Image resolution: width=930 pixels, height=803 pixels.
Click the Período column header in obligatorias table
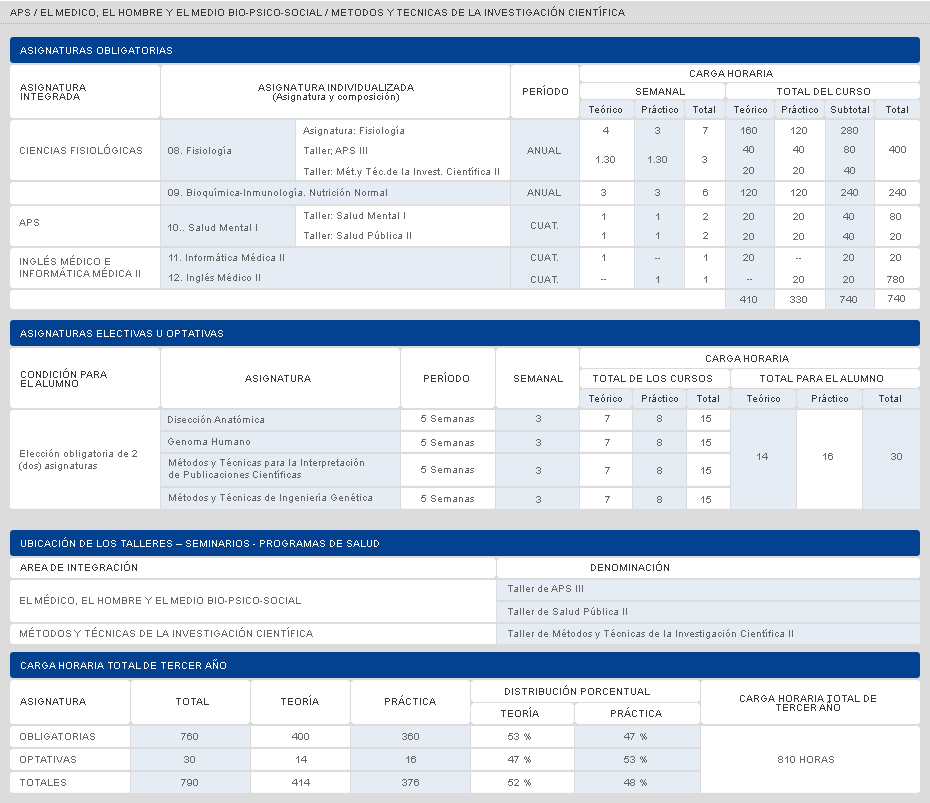coord(545,91)
